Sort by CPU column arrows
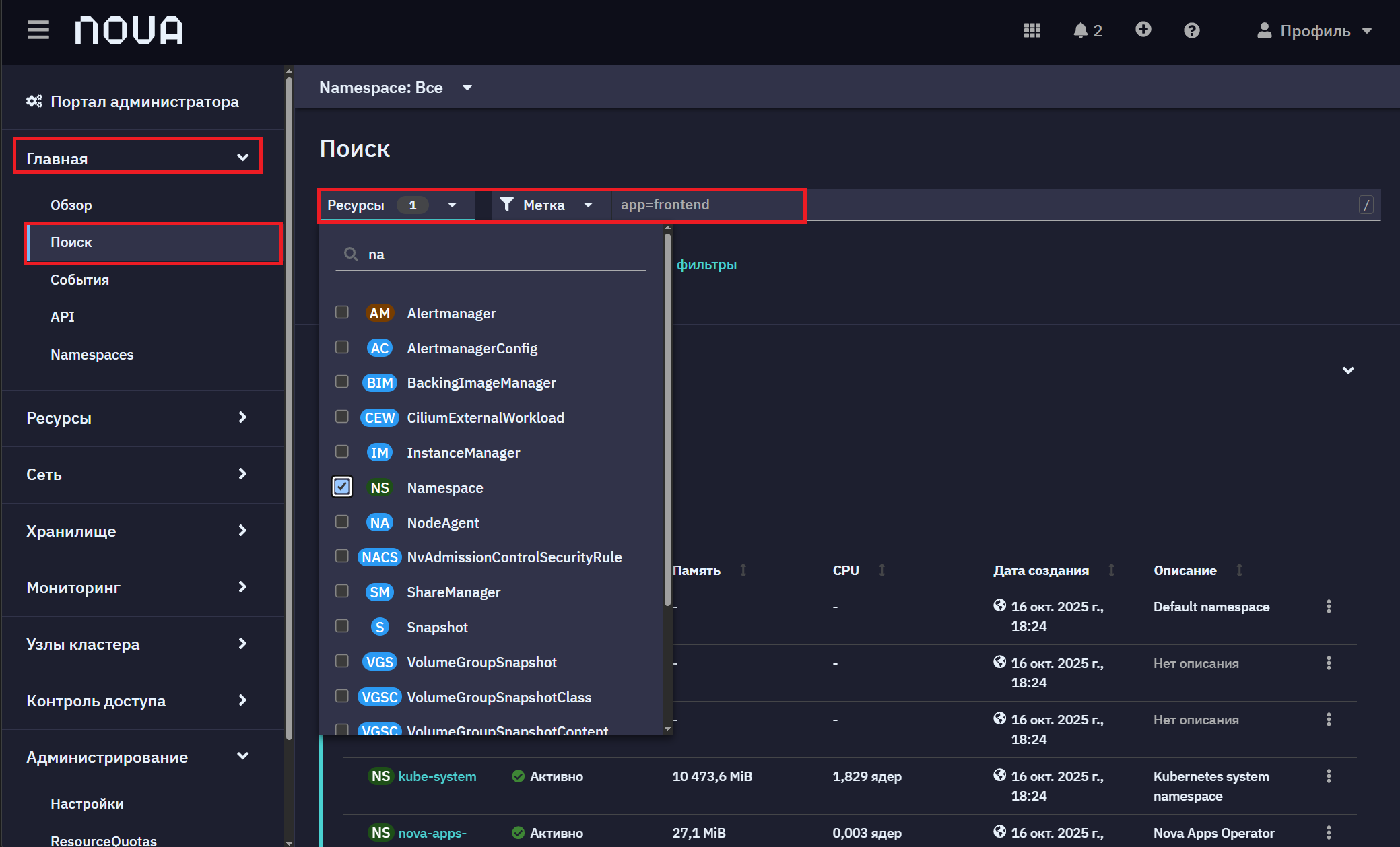This screenshot has height=847, width=1400. 881,570
